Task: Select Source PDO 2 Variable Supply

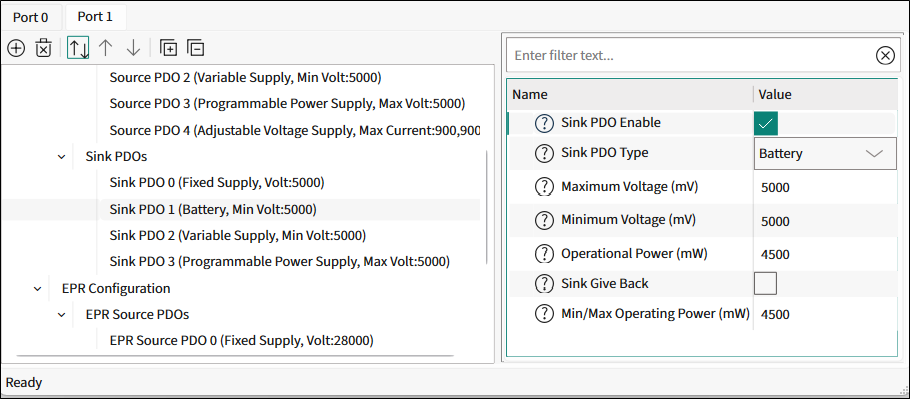Action: click(245, 77)
